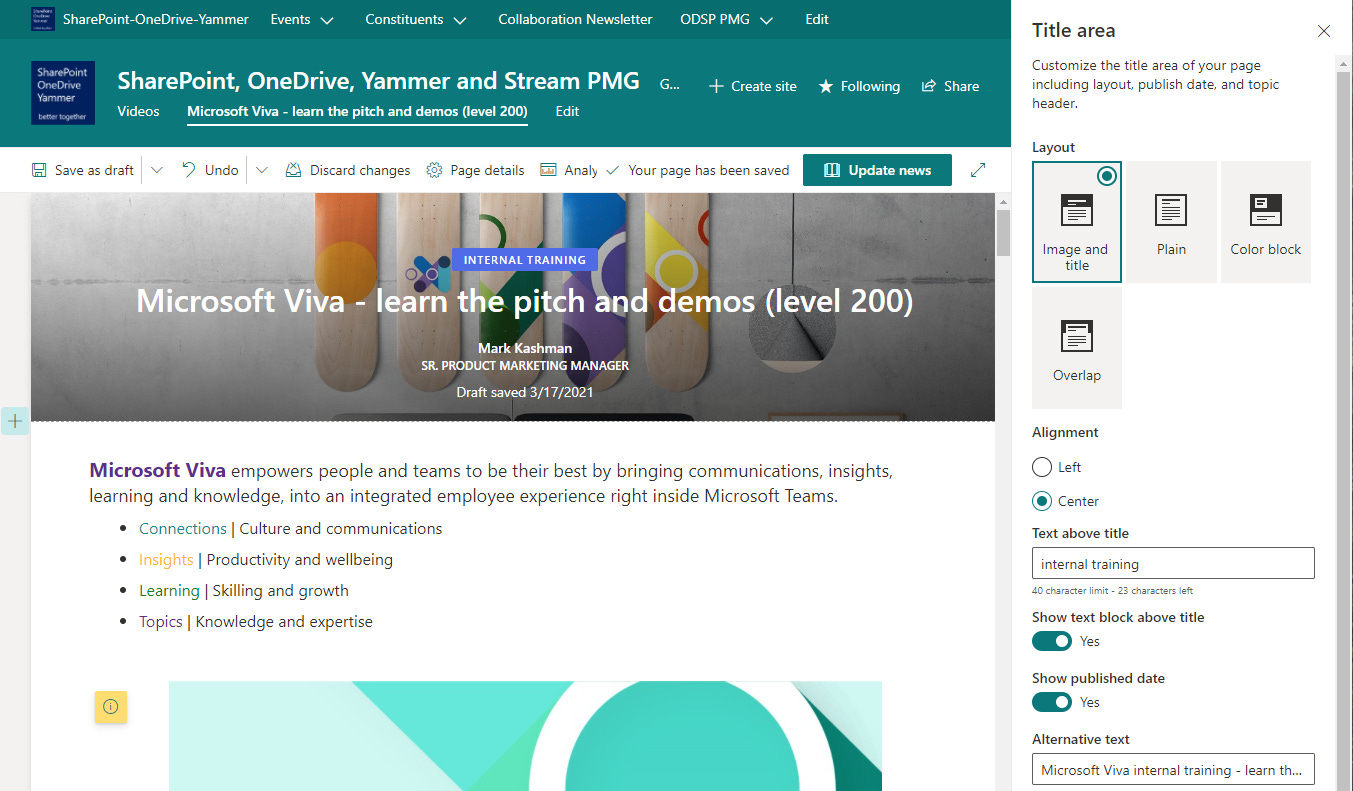Click the Page details gear icon

tap(434, 170)
